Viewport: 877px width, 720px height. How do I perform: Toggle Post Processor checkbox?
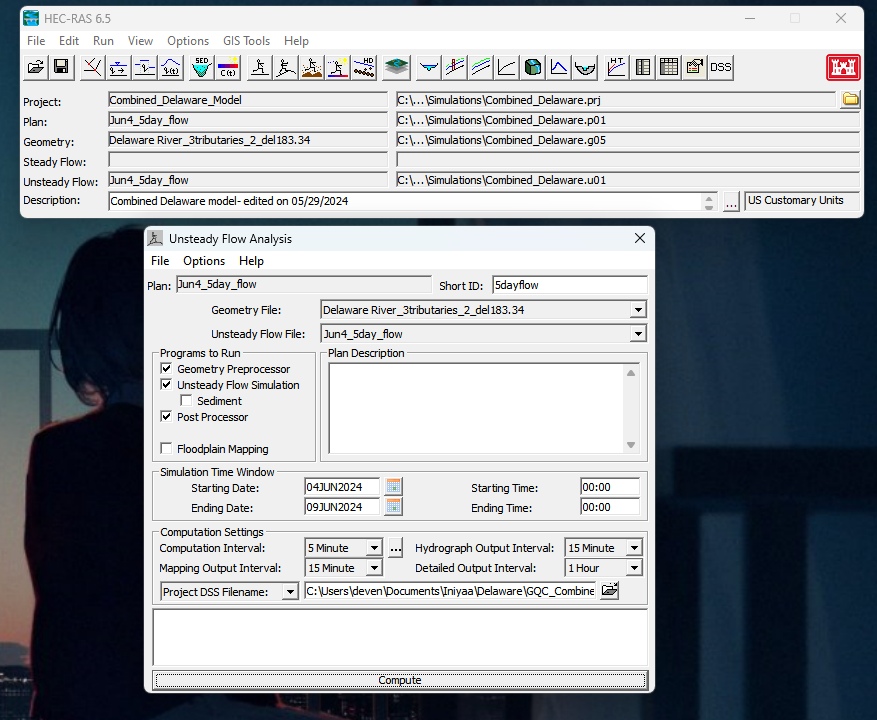(166, 416)
